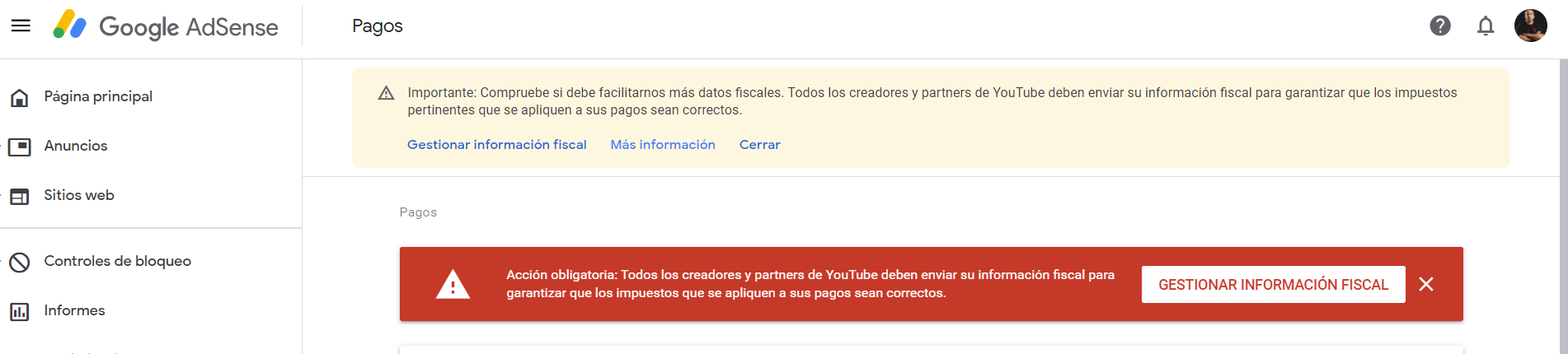Viewport: 1568px width, 354px height.
Task: Click the Pagos page title in header
Action: point(377,26)
